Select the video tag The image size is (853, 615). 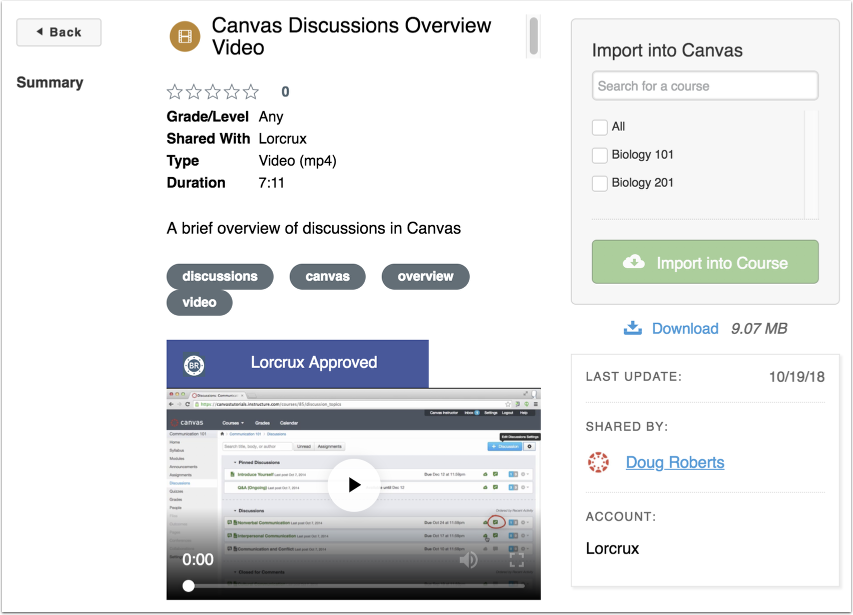pyautogui.click(x=199, y=302)
